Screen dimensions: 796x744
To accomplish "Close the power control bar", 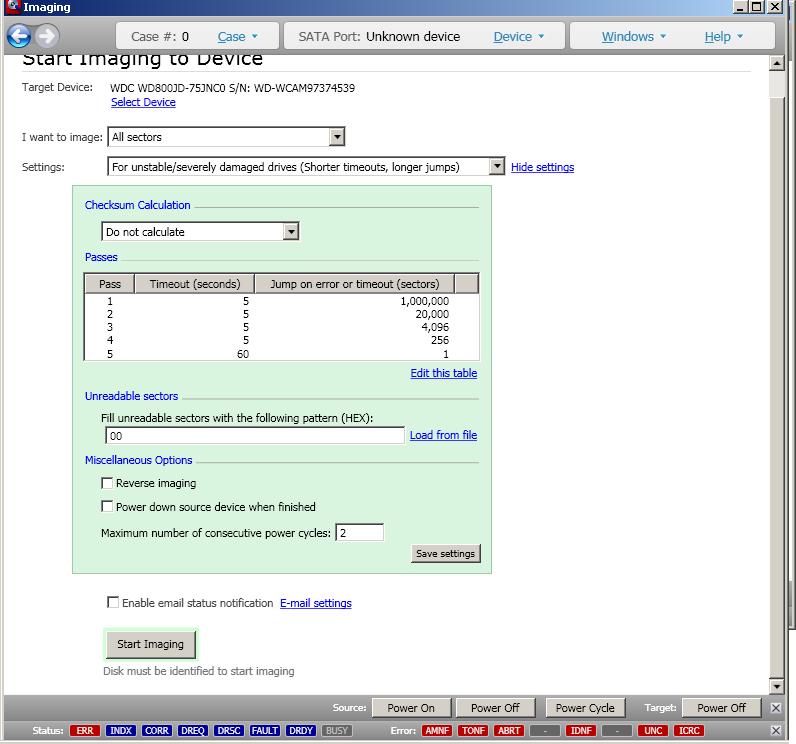I will click(776, 707).
